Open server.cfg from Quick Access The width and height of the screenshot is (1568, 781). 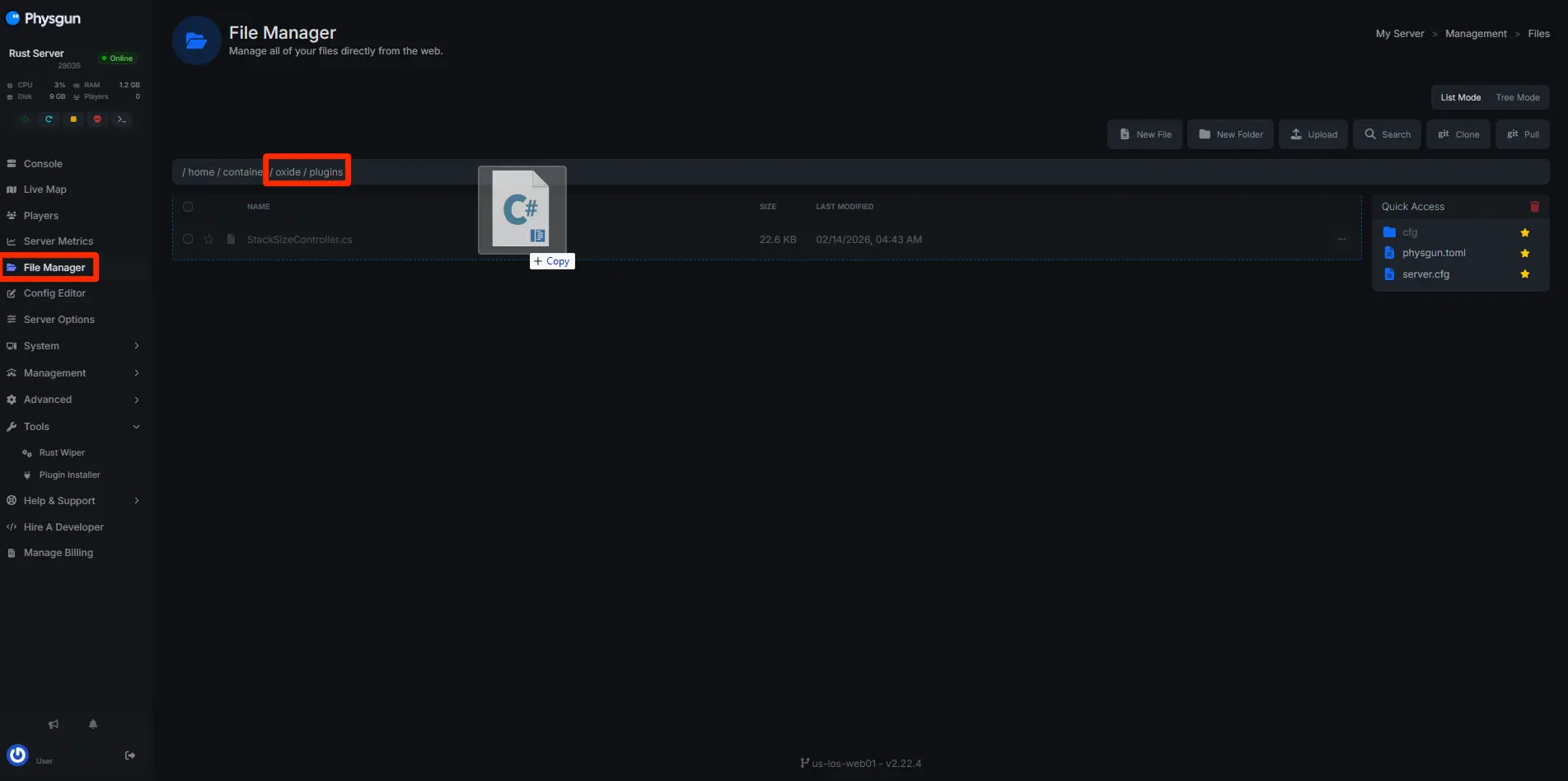click(1425, 274)
